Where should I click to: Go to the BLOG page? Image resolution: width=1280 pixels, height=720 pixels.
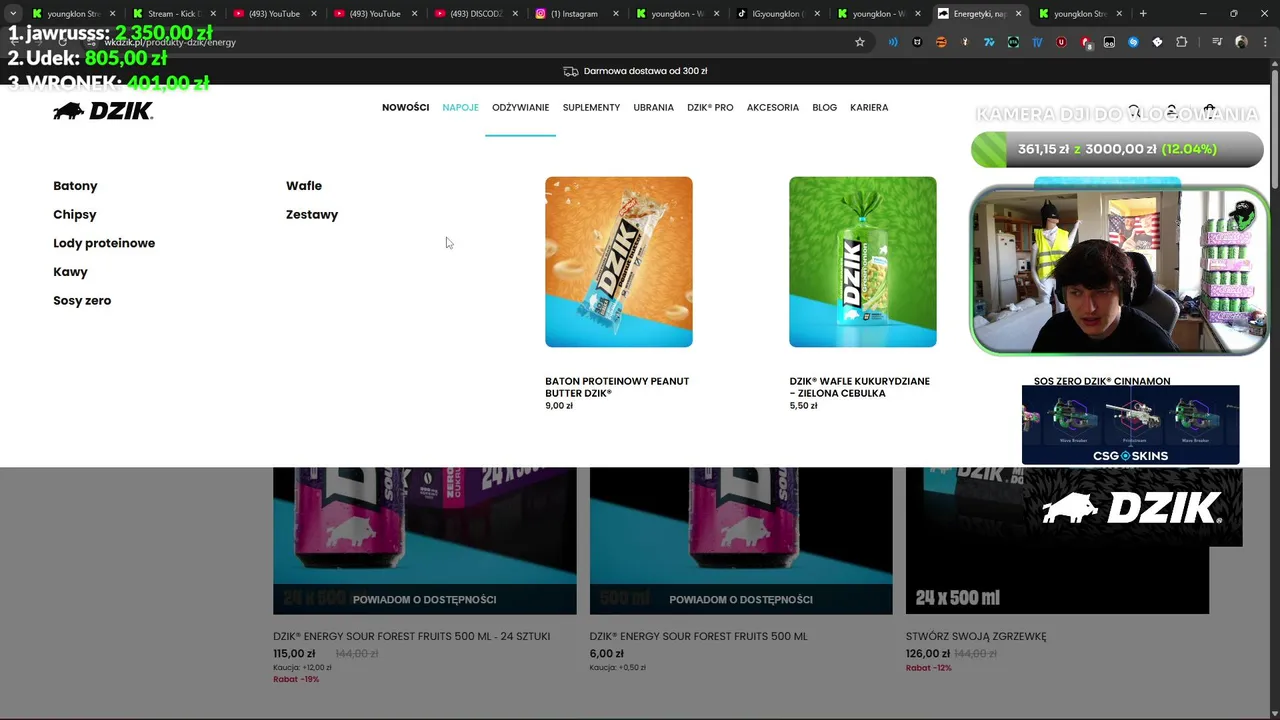pyautogui.click(x=824, y=107)
